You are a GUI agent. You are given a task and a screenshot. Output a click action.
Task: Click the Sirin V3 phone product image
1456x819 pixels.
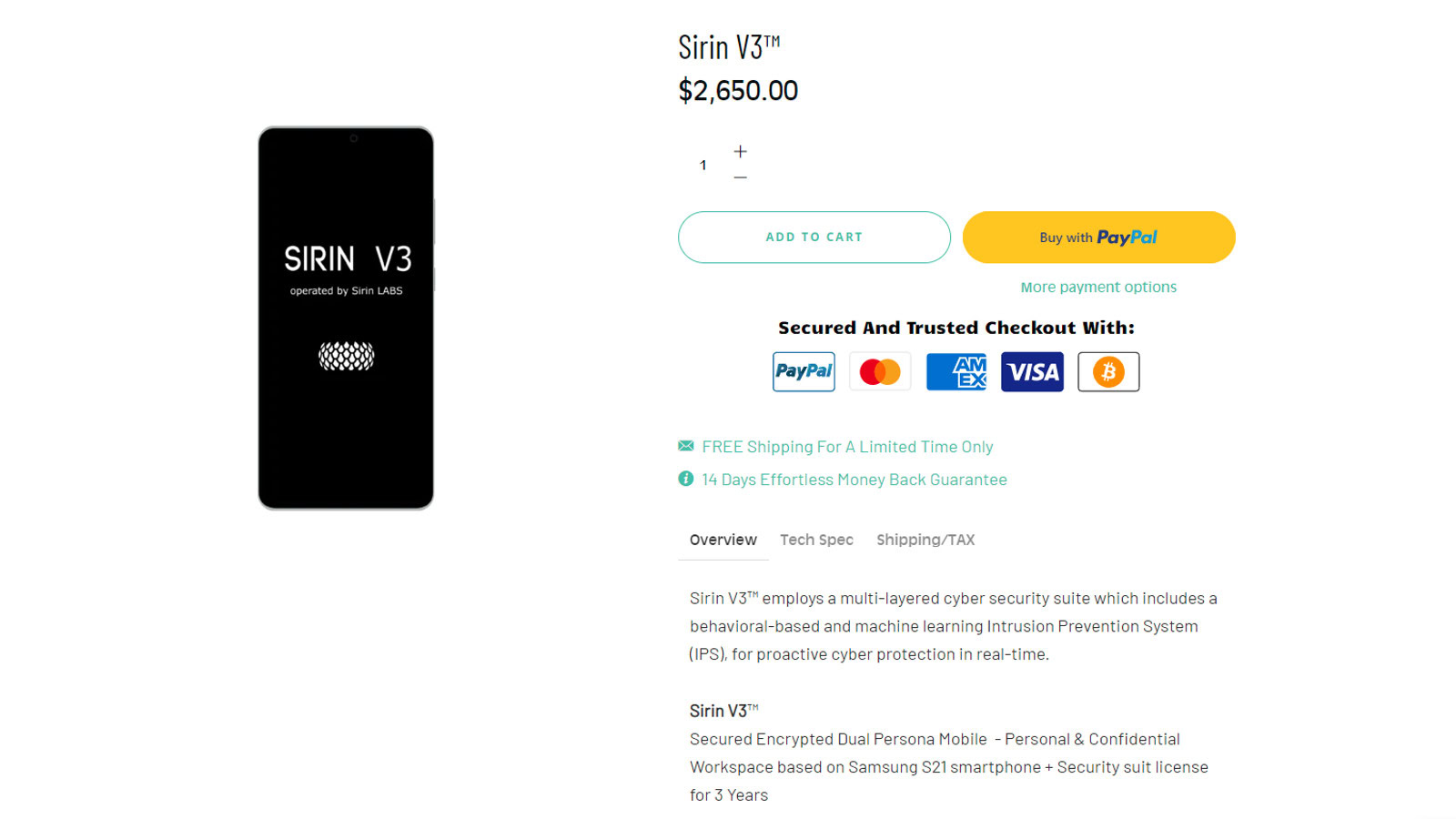[x=346, y=318]
